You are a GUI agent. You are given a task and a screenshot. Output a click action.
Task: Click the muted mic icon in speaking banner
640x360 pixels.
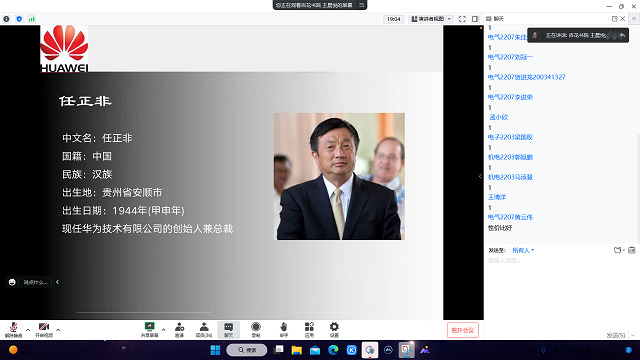point(535,36)
